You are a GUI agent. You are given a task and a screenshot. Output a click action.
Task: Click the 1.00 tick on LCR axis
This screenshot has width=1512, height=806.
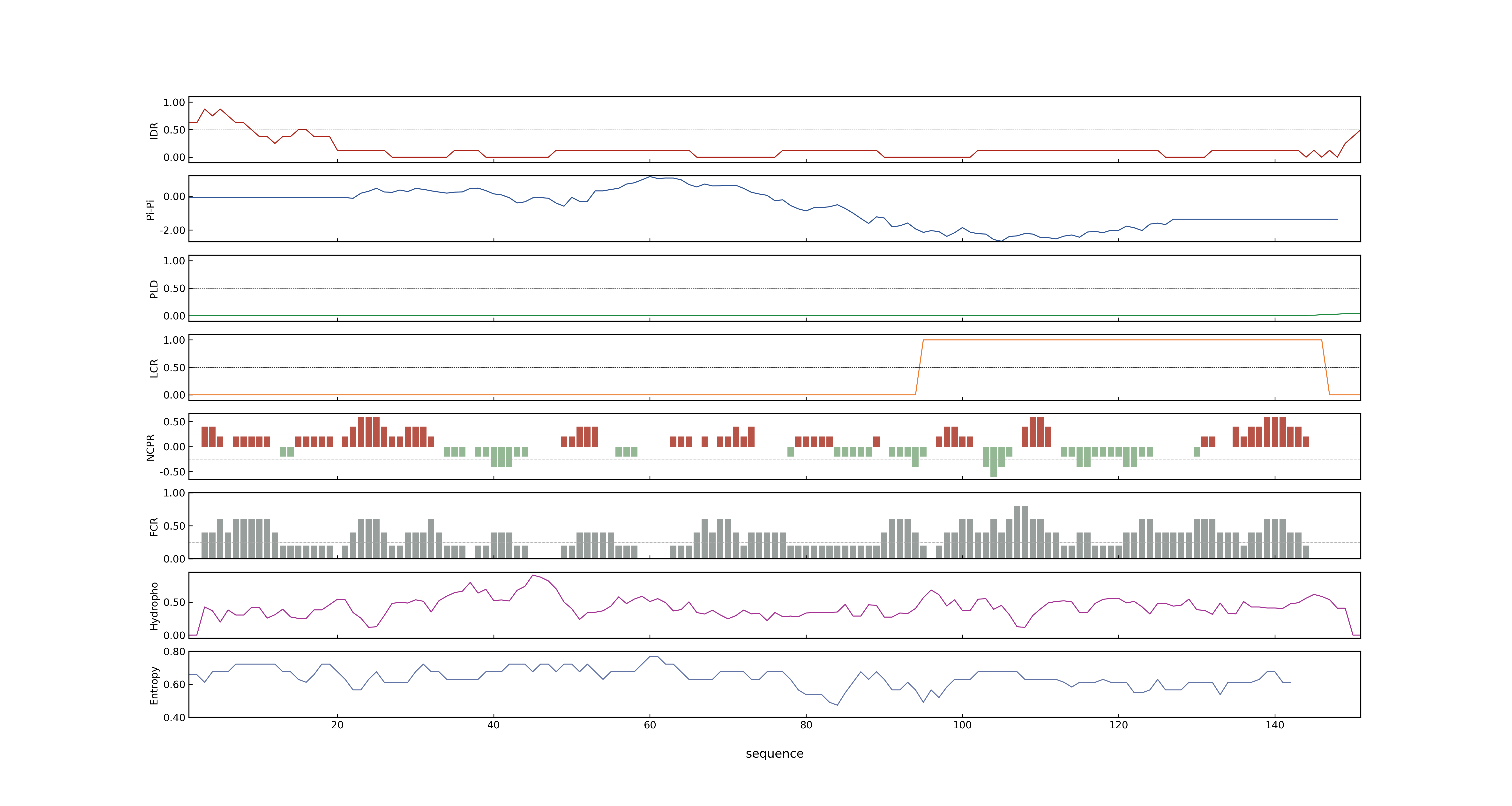click(174, 340)
